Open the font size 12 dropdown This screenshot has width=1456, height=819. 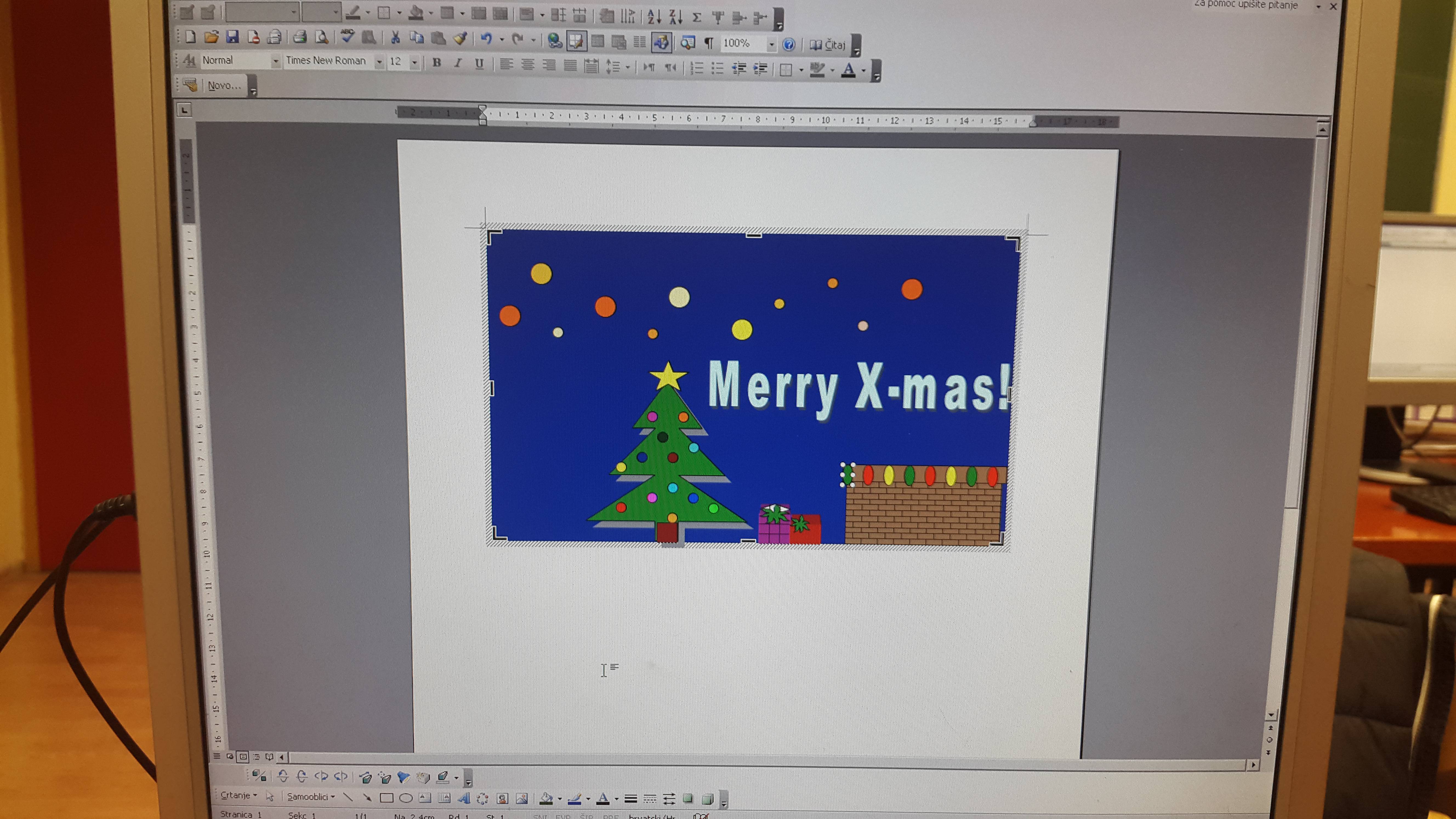pos(415,62)
